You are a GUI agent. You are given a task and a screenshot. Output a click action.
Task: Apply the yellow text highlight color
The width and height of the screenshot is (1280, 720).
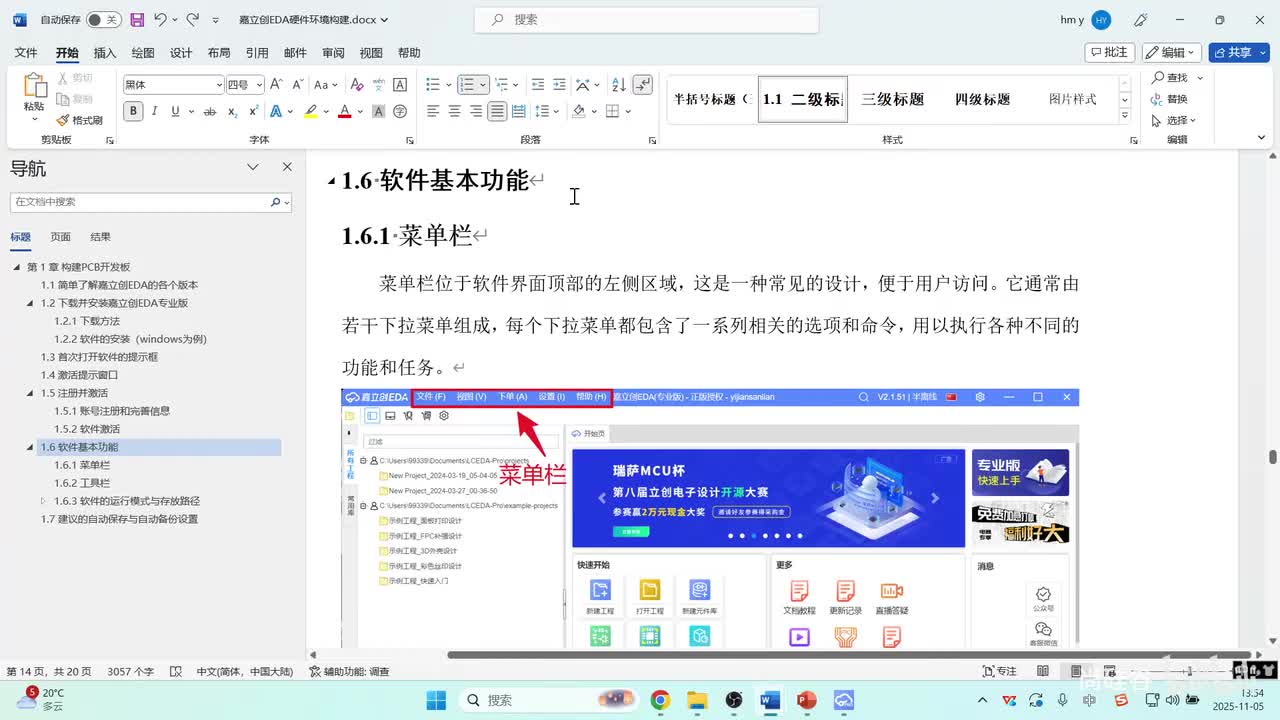point(310,111)
